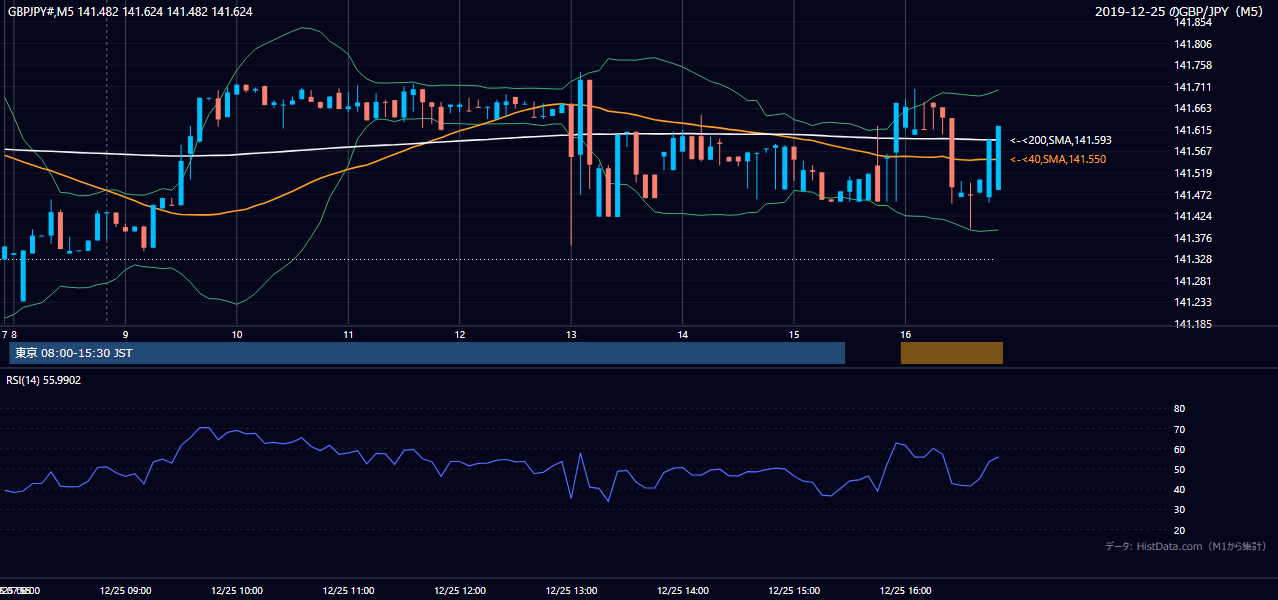Click price level 141.281 on the axis
Viewport: 1278px width, 600px height.
tap(1193, 281)
